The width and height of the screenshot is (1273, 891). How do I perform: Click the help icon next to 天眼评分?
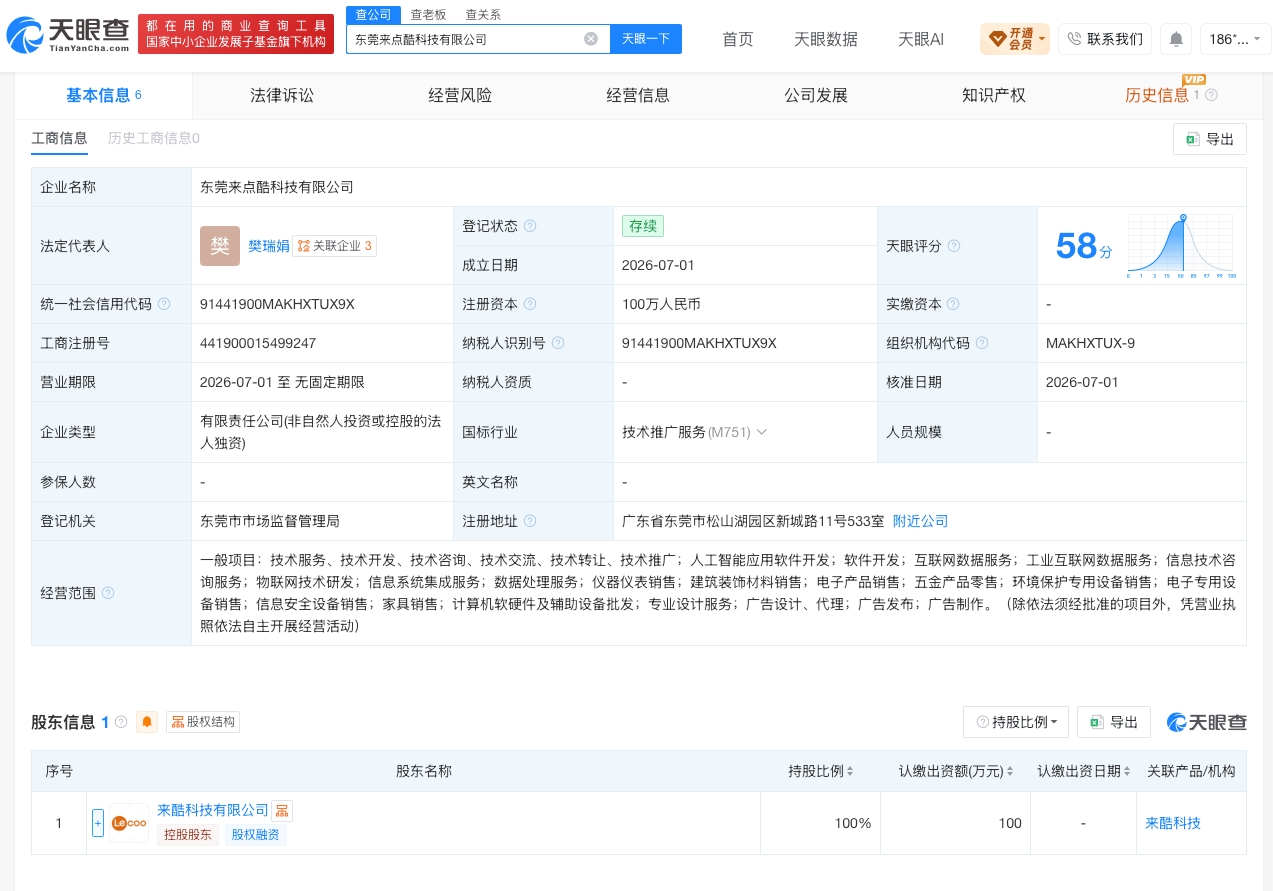point(954,246)
